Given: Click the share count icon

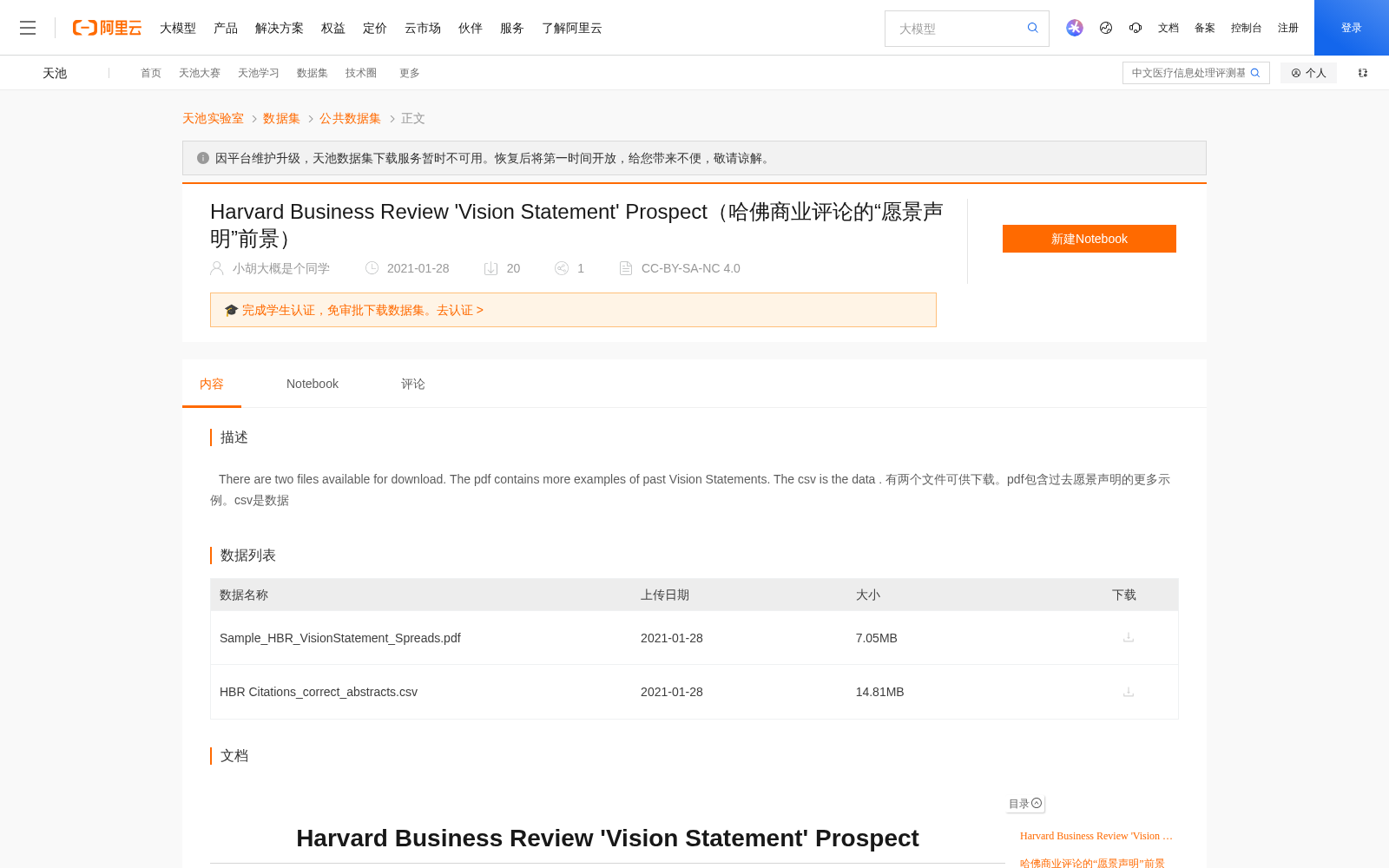Looking at the screenshot, I should point(562,268).
